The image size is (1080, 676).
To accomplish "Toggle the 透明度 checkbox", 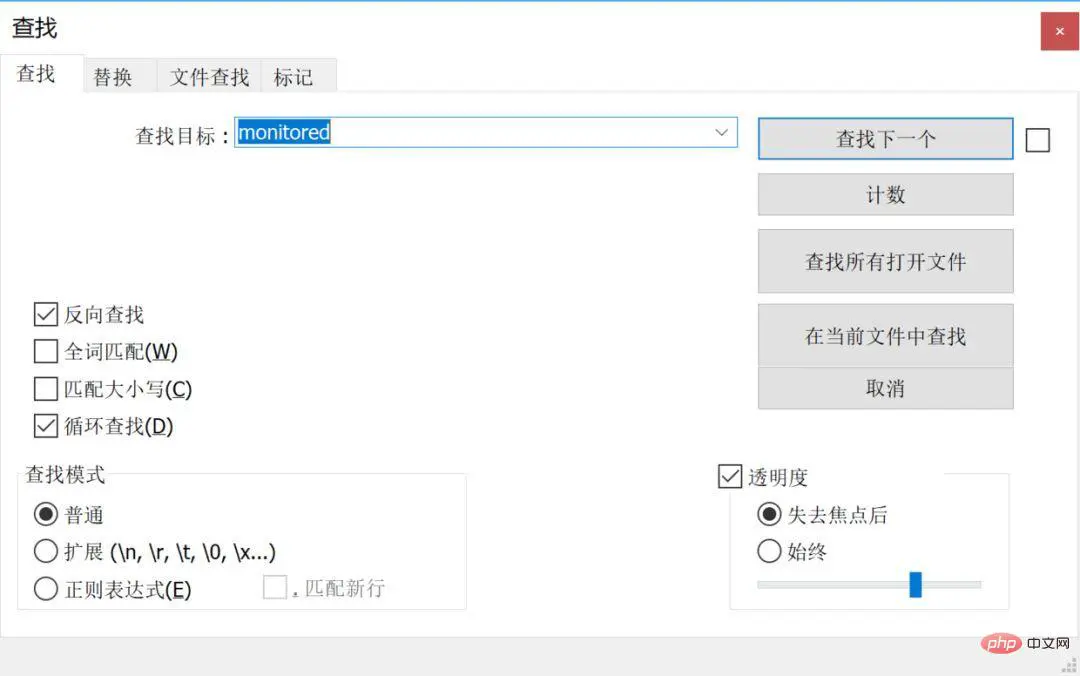I will pos(730,477).
